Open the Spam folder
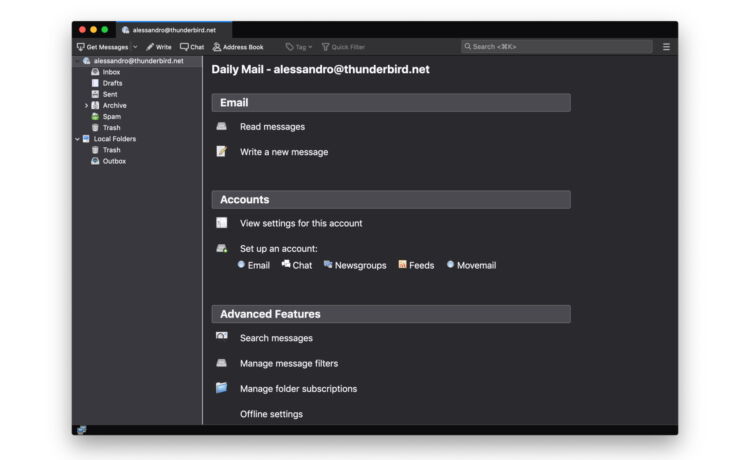 click(111, 117)
